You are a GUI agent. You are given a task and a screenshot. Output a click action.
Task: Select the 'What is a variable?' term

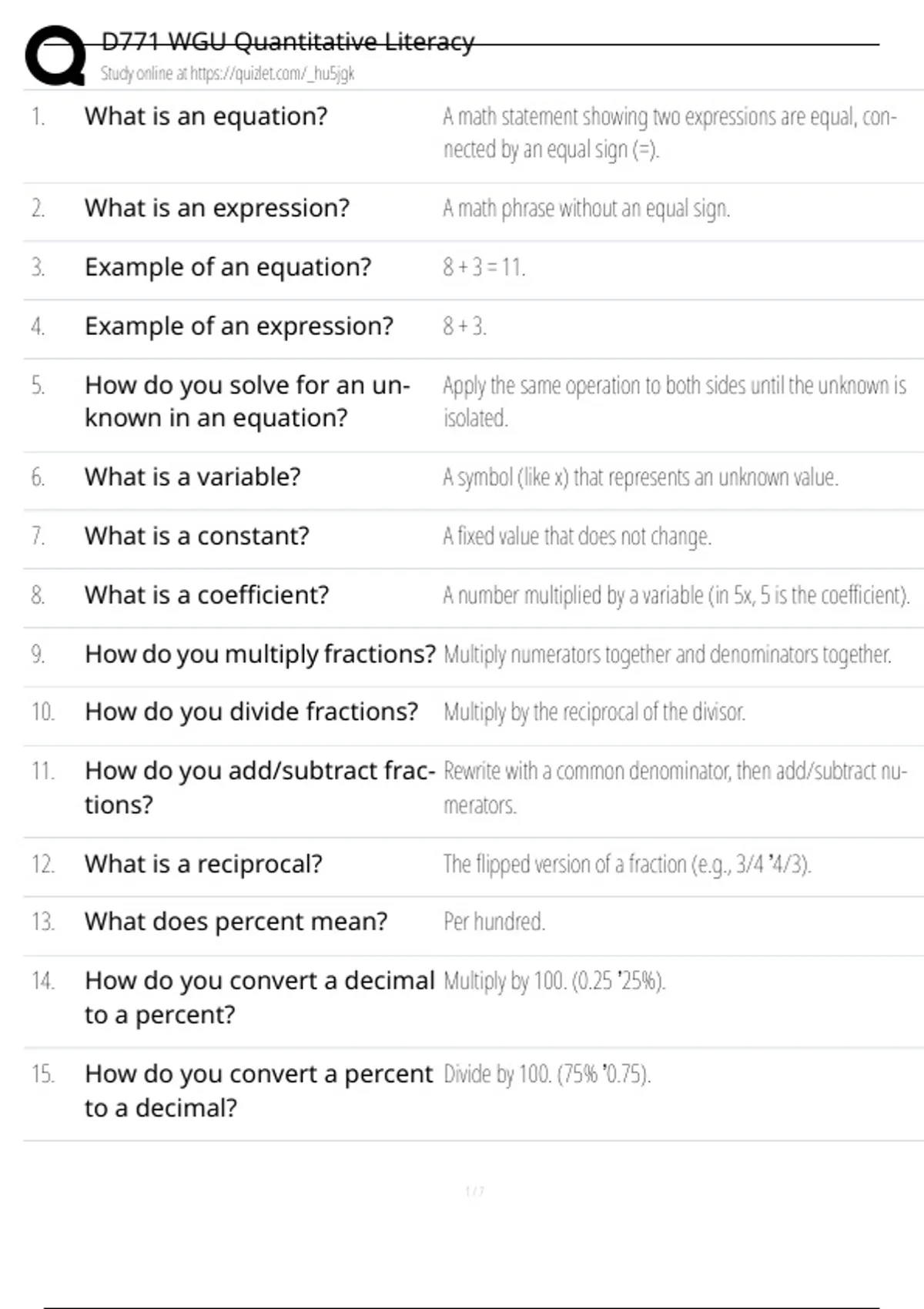point(192,477)
